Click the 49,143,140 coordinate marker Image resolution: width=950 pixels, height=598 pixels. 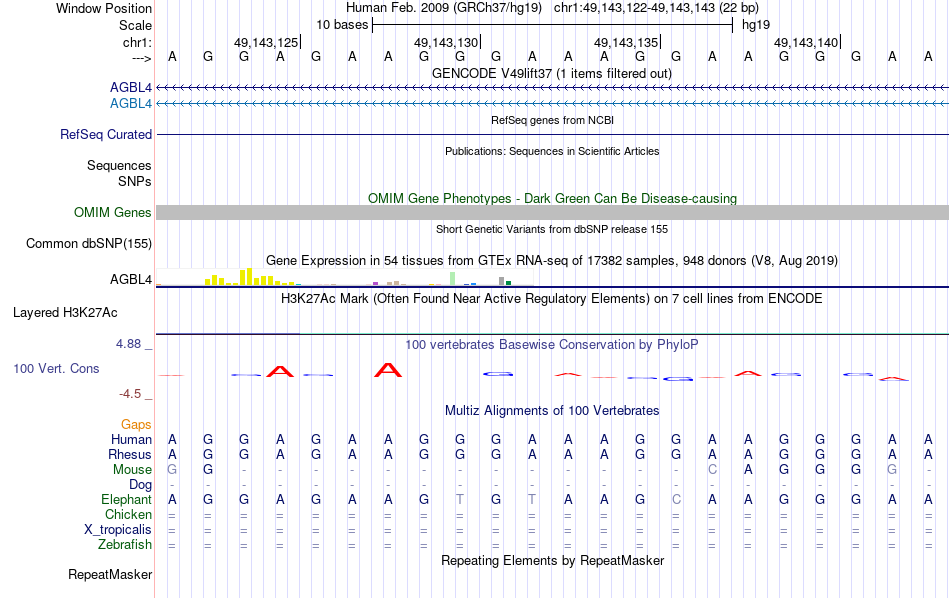806,42
